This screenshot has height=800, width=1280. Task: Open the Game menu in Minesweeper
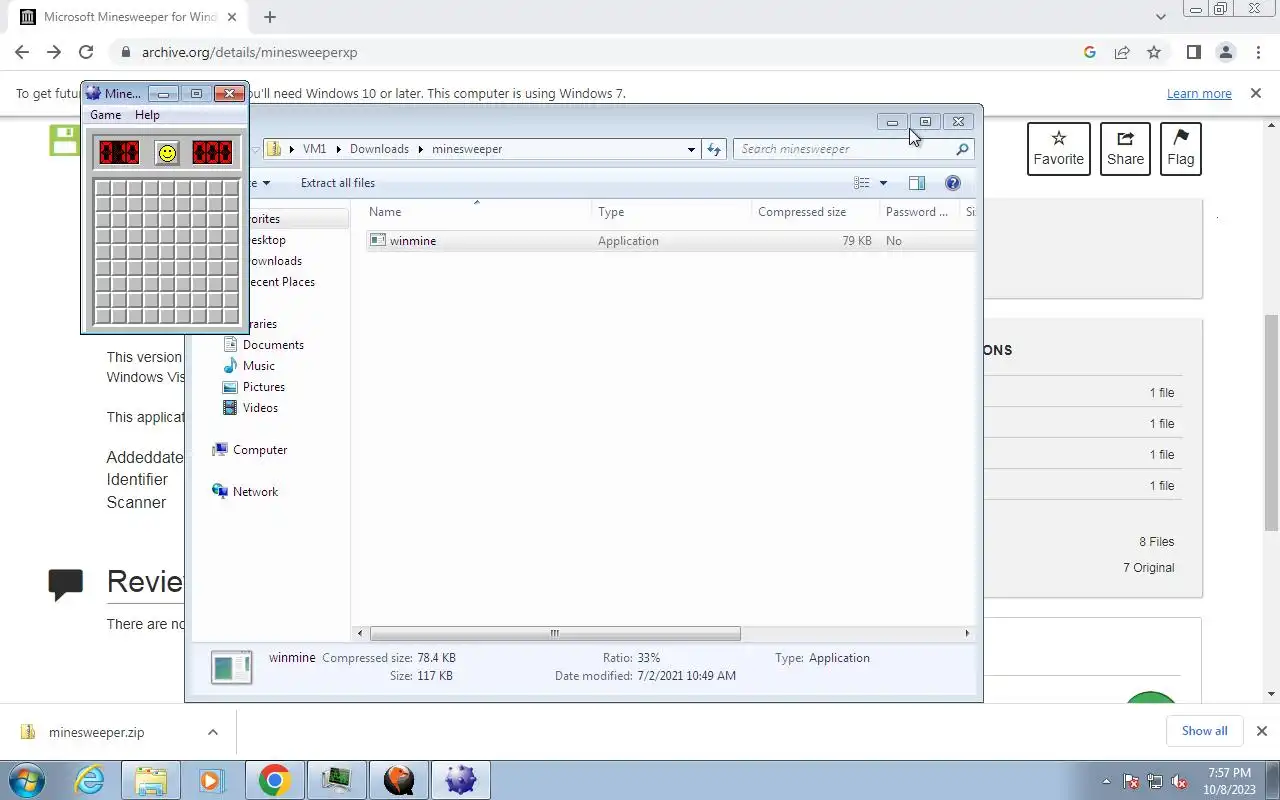[105, 115]
